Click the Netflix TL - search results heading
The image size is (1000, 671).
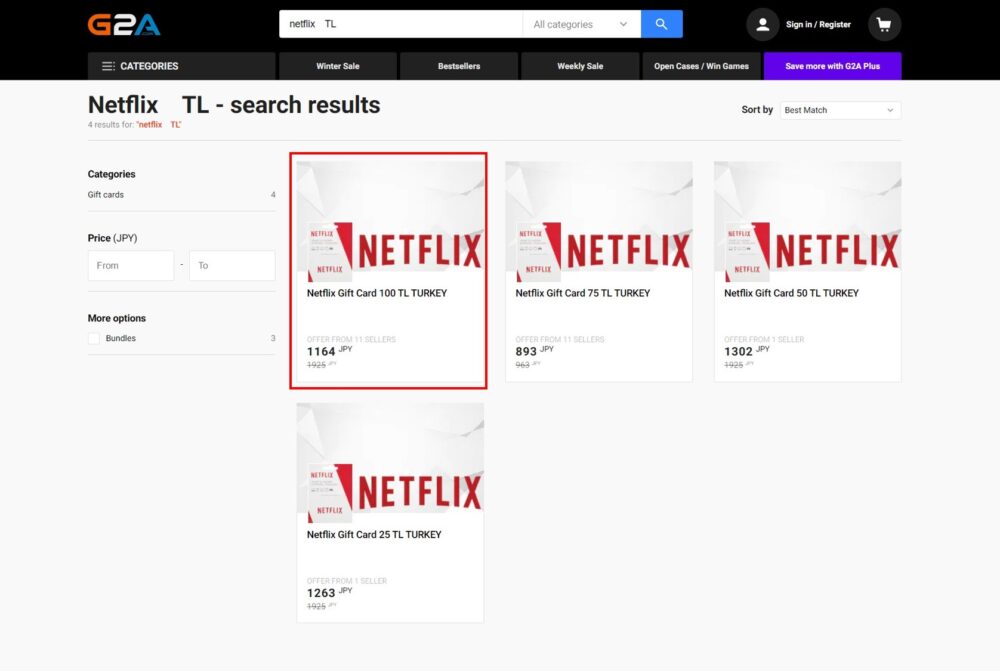point(234,105)
